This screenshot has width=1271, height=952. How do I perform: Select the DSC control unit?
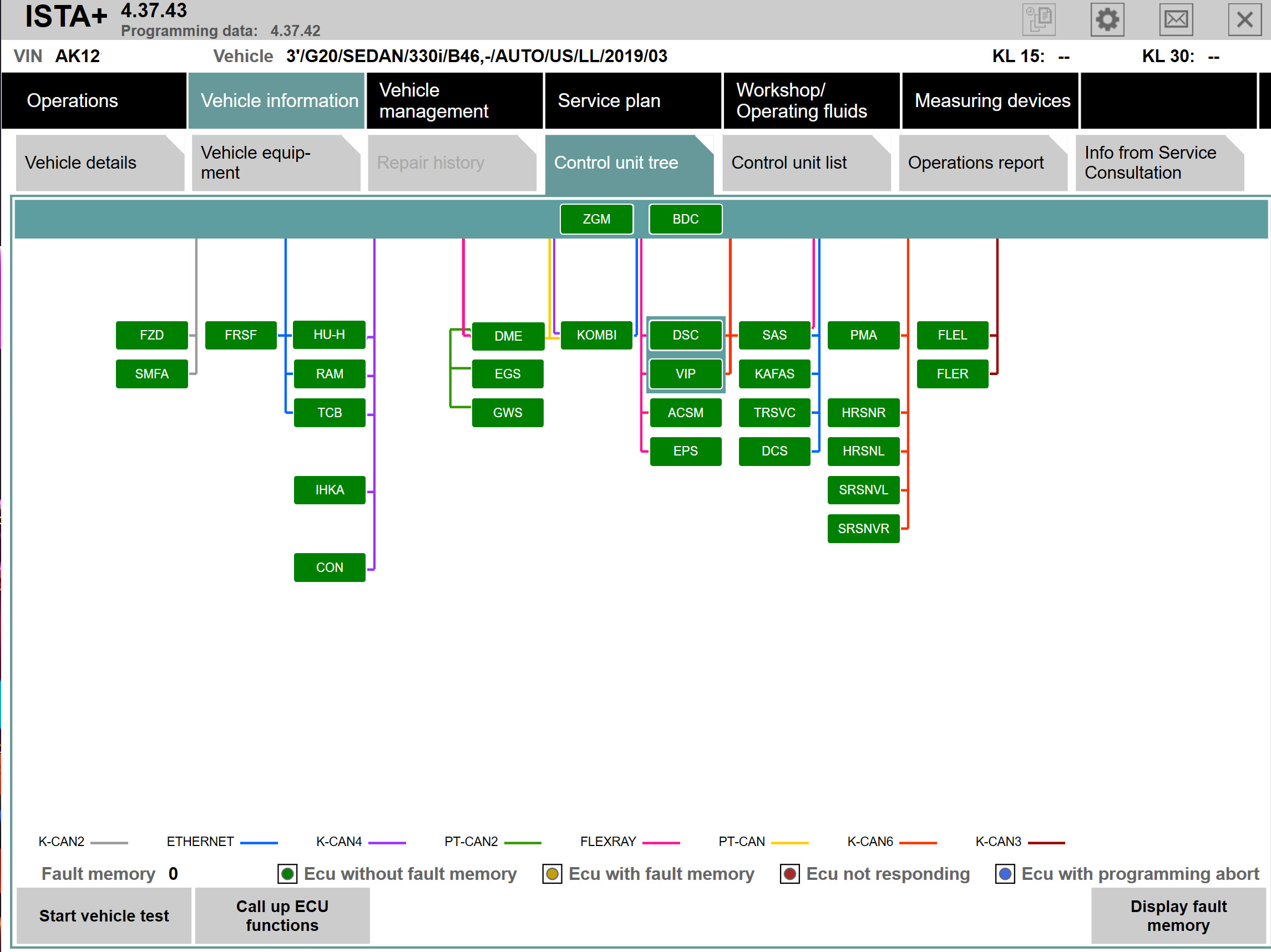pos(686,335)
